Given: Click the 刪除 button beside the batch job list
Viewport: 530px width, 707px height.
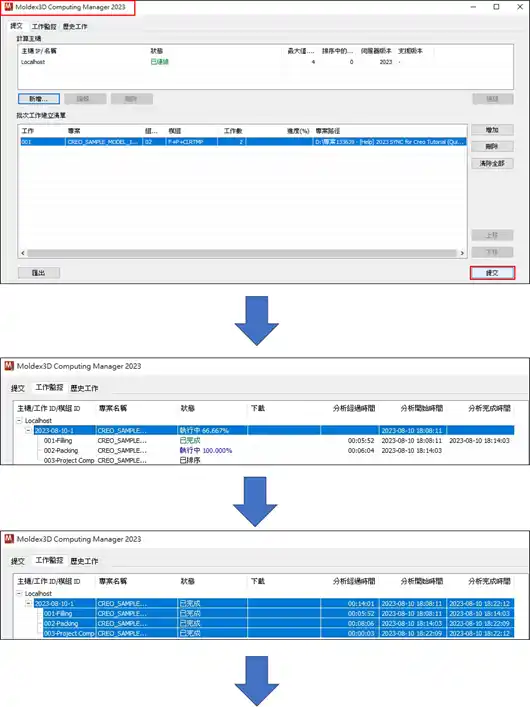Looking at the screenshot, I should pyautogui.click(x=492, y=147).
